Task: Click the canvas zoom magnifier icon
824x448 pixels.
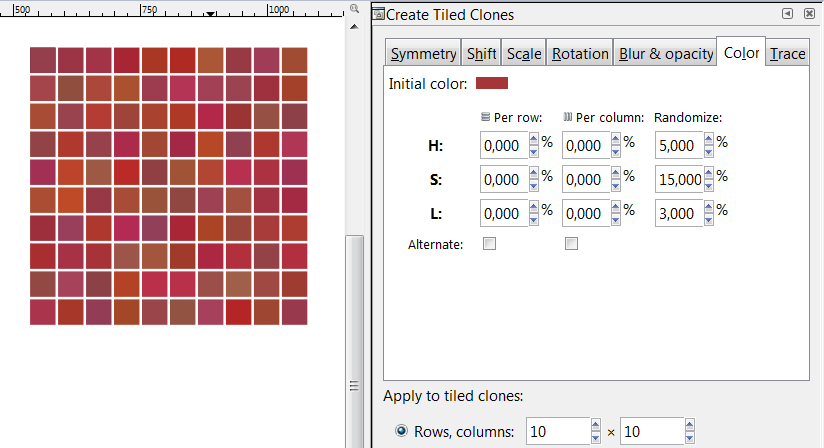Action: [x=354, y=8]
